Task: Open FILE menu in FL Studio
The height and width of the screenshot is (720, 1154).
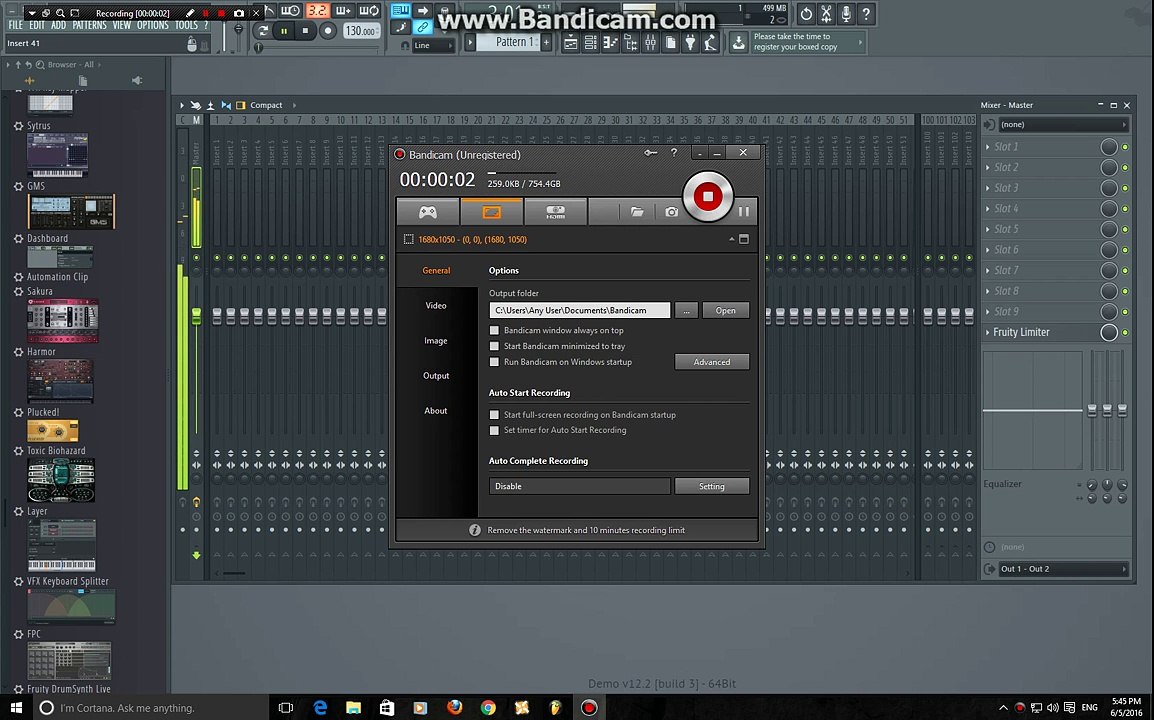Action: tap(15, 25)
